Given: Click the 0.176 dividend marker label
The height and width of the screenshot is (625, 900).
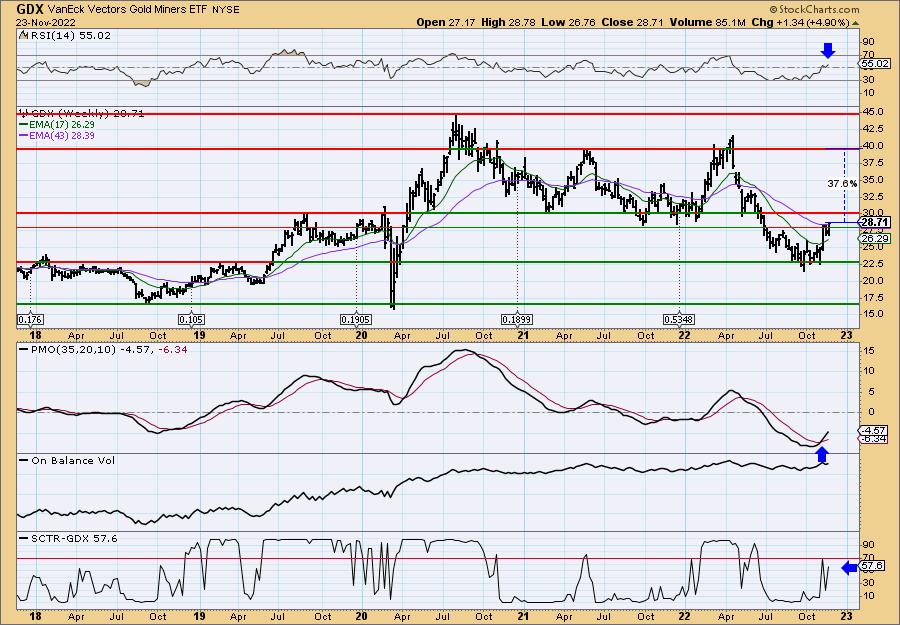Looking at the screenshot, I should pyautogui.click(x=30, y=320).
